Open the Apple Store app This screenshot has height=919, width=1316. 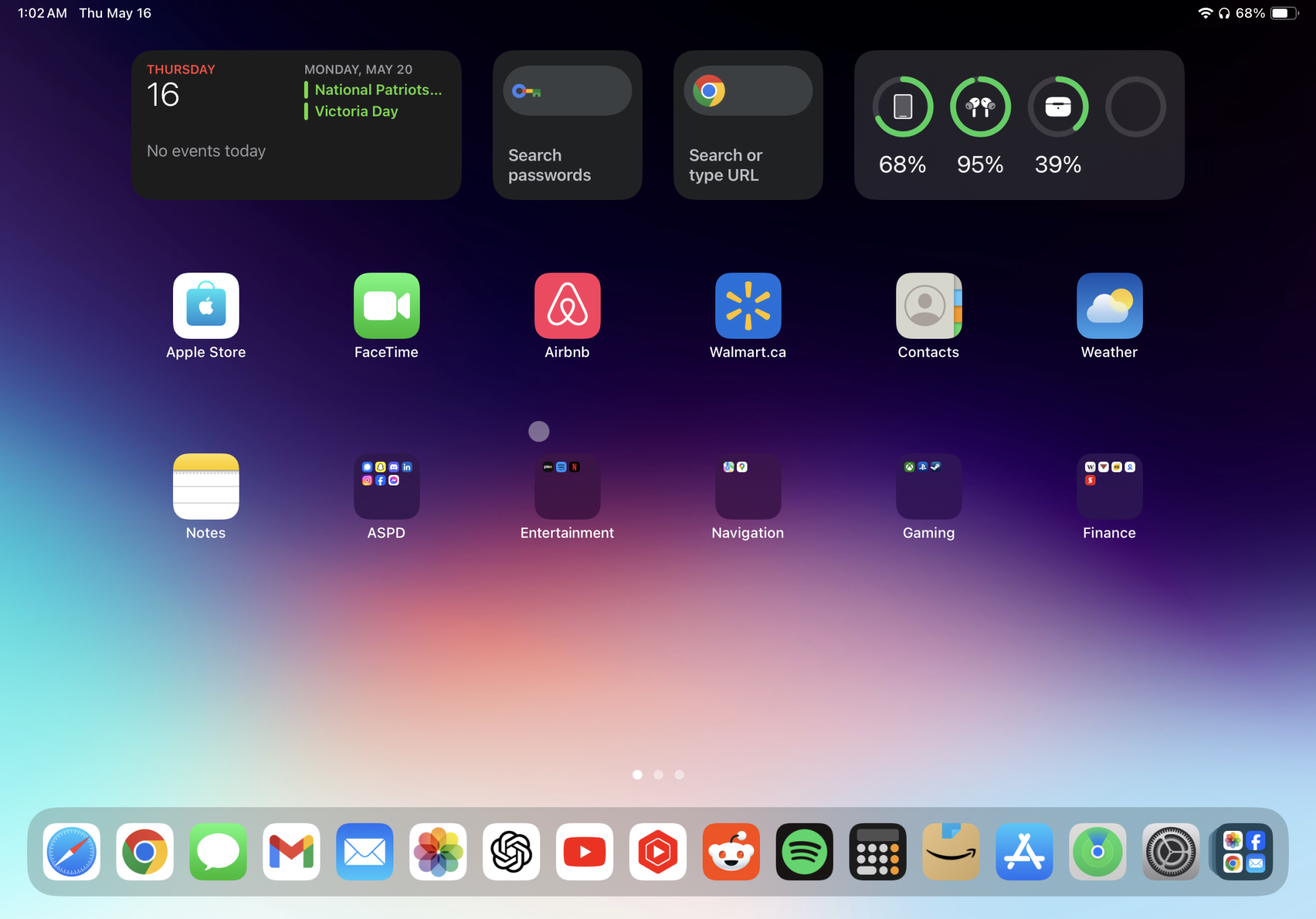coord(206,306)
